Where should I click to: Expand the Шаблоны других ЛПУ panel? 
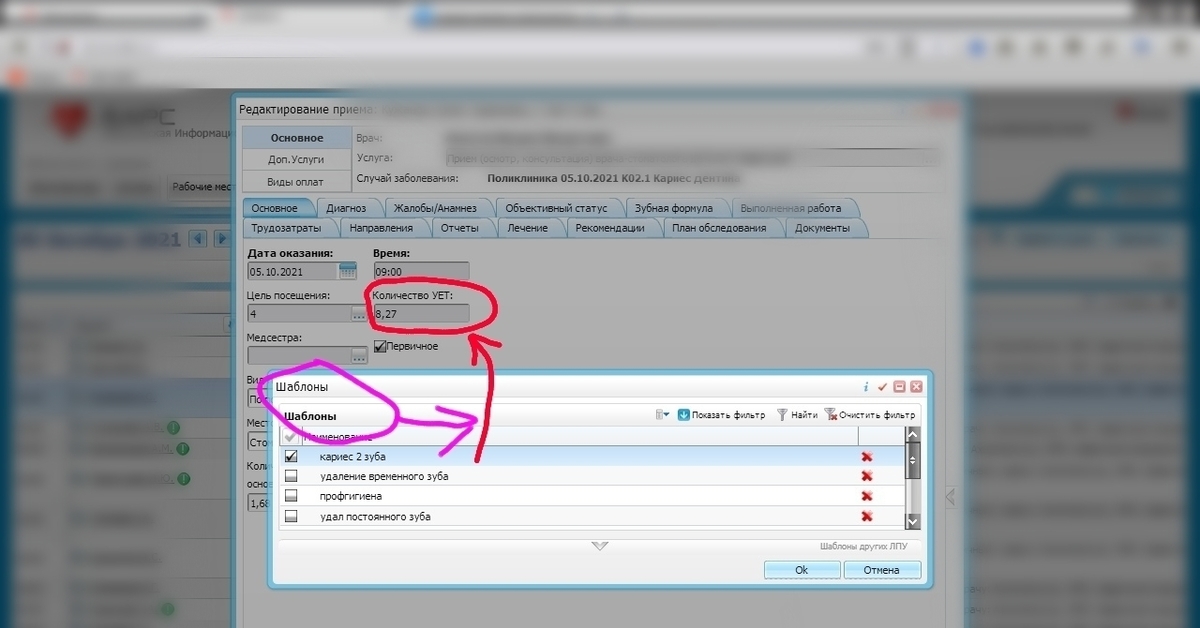click(x=599, y=546)
